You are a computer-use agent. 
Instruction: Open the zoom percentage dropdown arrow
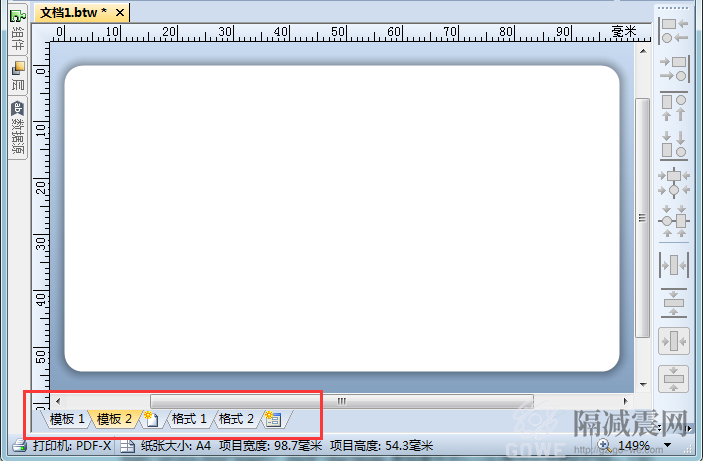tap(667, 446)
